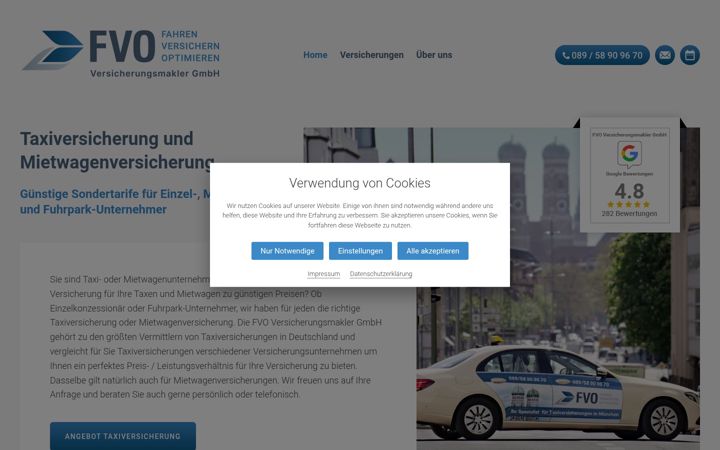Open the Datenschutzerklärung link
The image size is (720, 450).
(381, 274)
